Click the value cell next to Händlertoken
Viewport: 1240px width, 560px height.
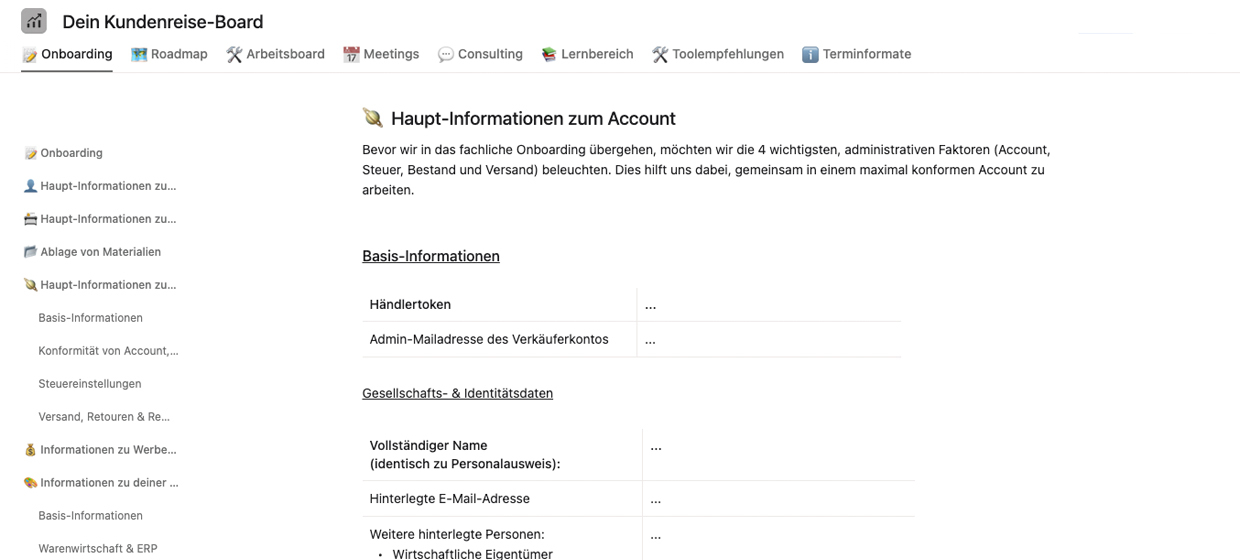(768, 305)
